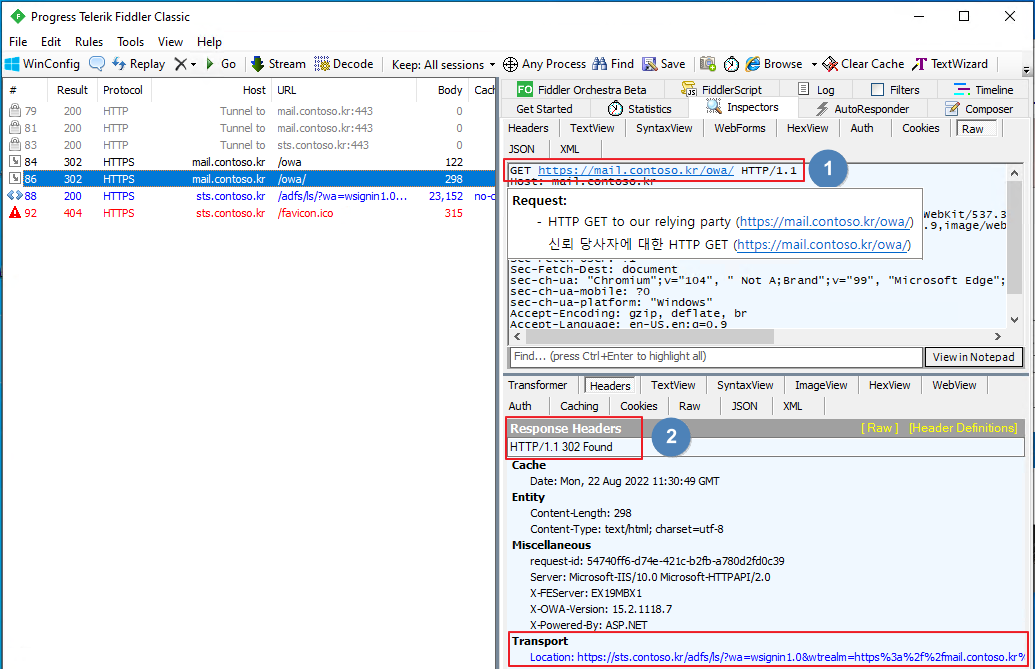Select the Get Started tab
This screenshot has width=1035, height=669.
click(x=545, y=109)
